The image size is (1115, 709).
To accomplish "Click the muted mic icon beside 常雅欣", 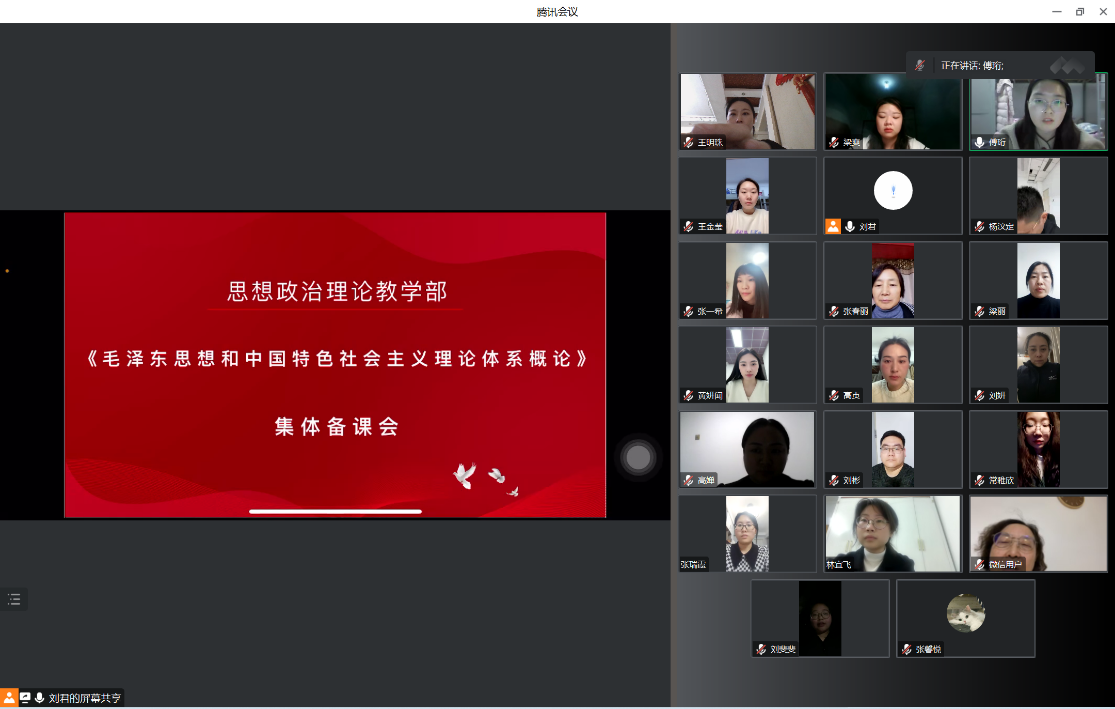I will 978,480.
